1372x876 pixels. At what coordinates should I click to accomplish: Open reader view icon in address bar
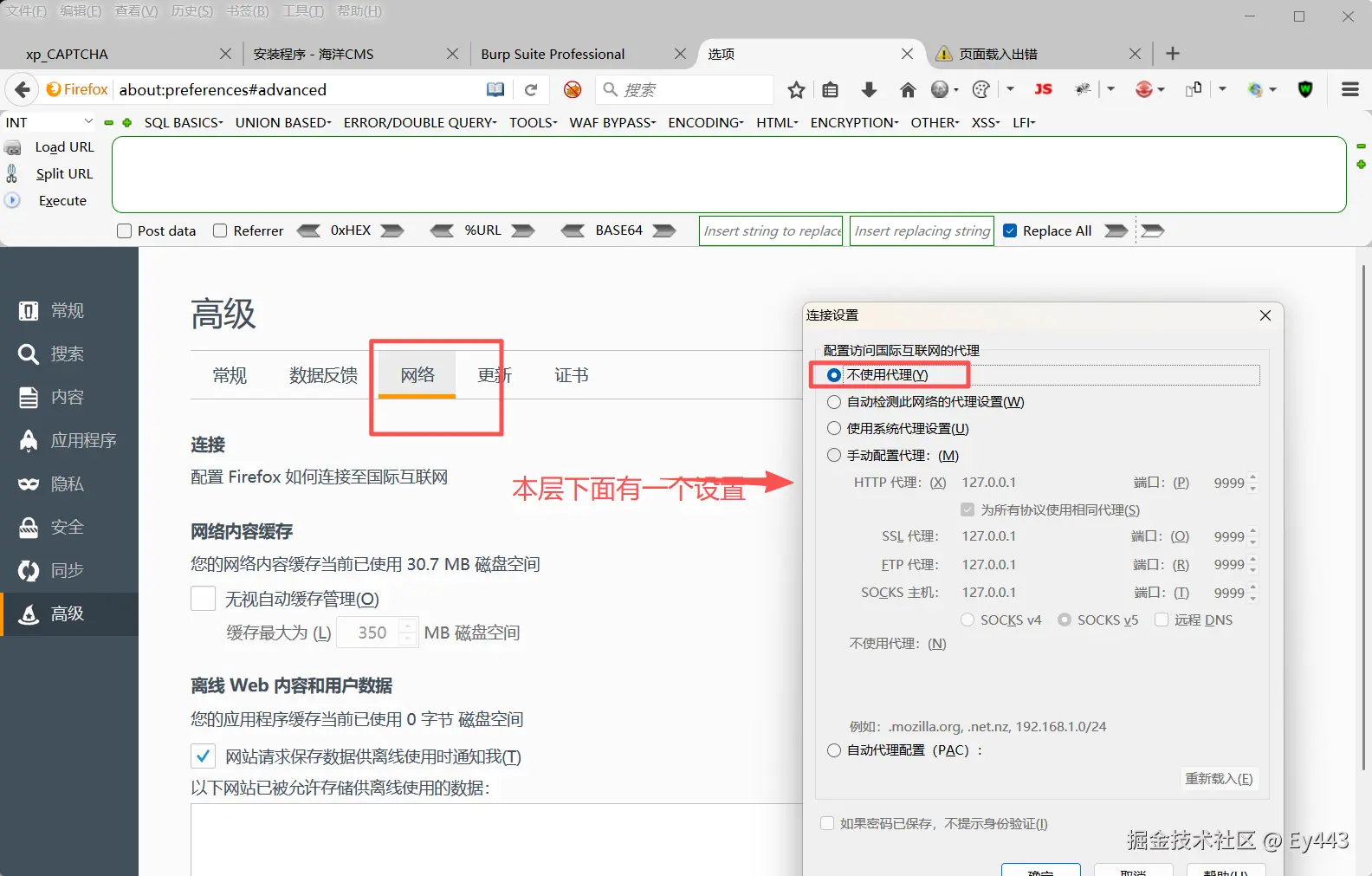click(x=495, y=89)
